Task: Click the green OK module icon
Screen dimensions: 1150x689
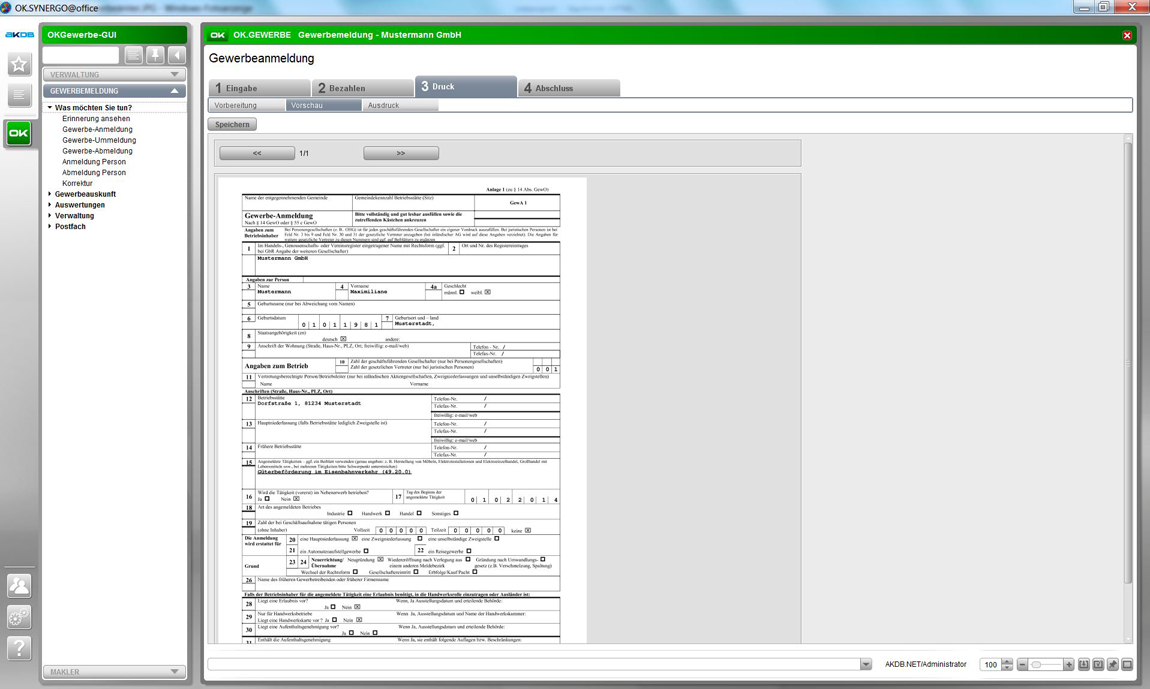Action: tap(18, 133)
